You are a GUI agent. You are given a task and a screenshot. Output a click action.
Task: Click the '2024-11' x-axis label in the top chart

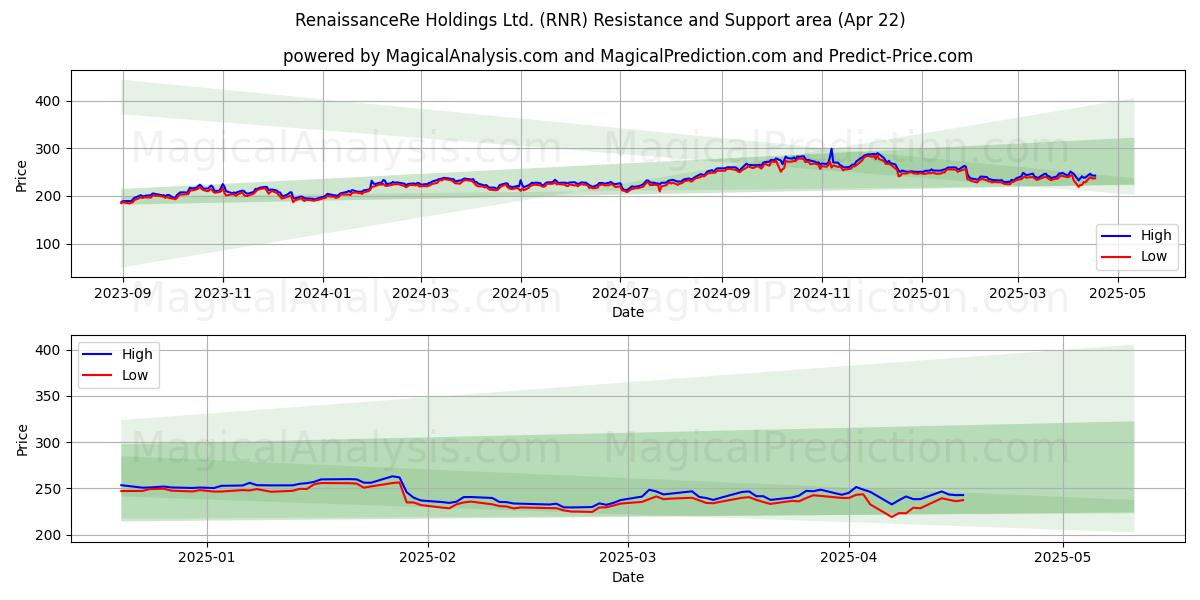pos(821,294)
